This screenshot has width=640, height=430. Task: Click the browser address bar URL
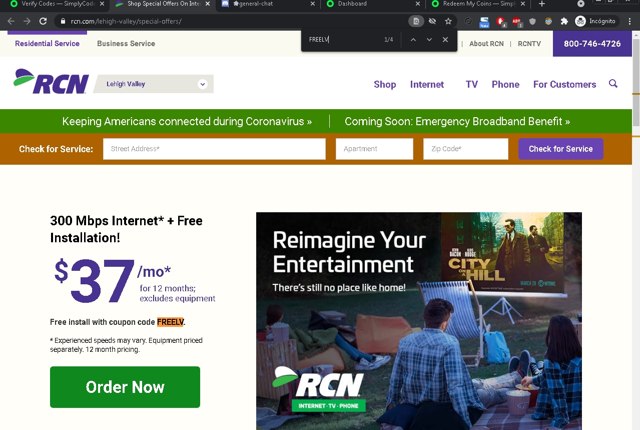126,21
